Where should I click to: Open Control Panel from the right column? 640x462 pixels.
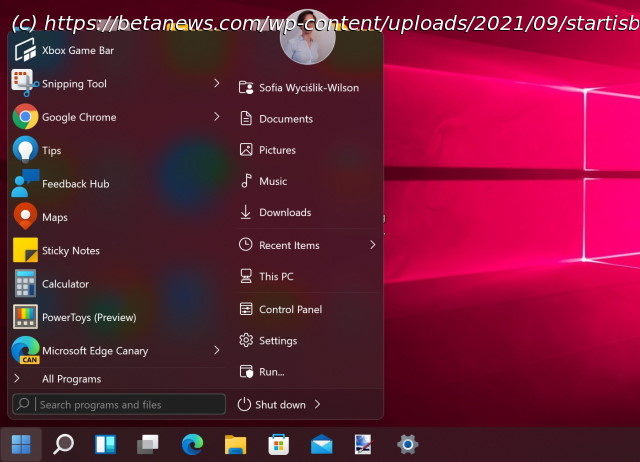pyautogui.click(x=290, y=310)
